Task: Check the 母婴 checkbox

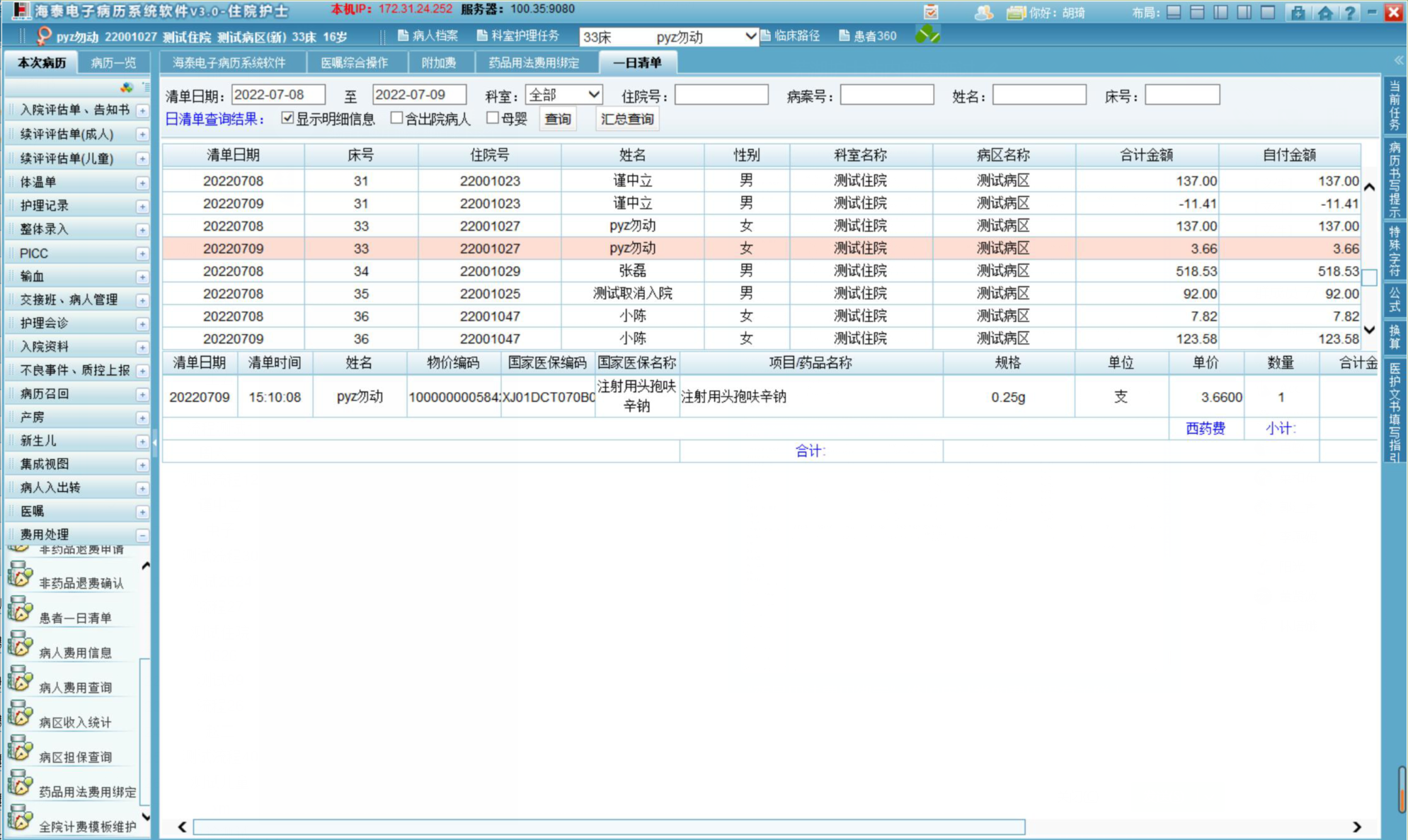Action: [493, 118]
